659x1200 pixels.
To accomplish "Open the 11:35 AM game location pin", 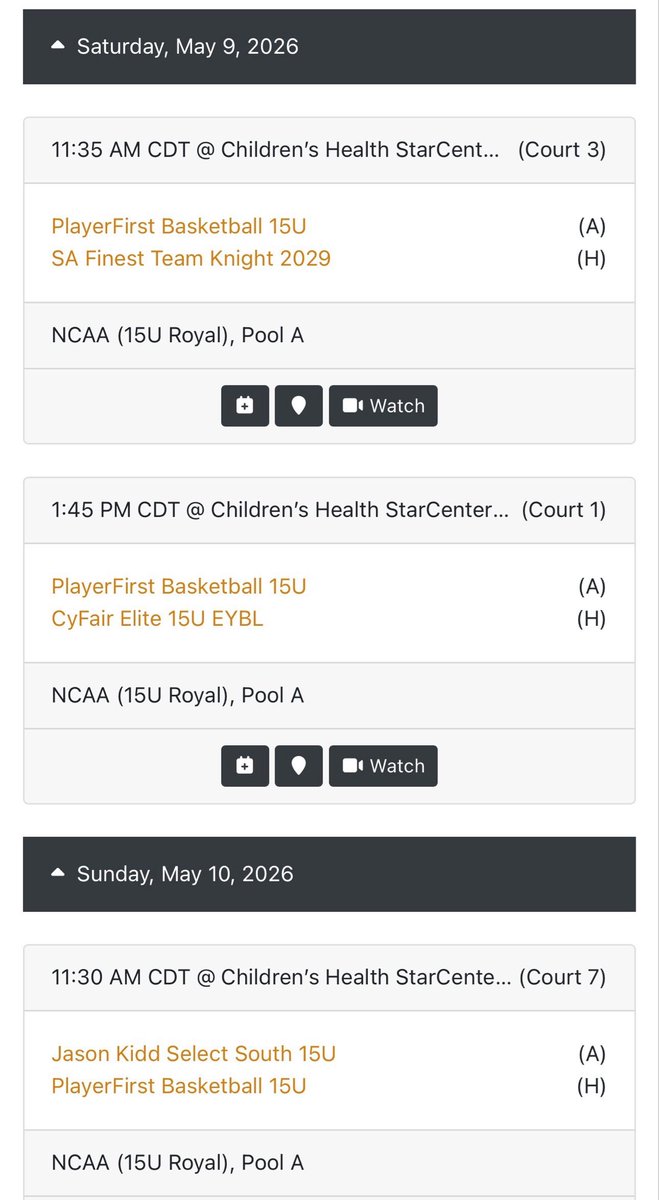I will point(299,406).
